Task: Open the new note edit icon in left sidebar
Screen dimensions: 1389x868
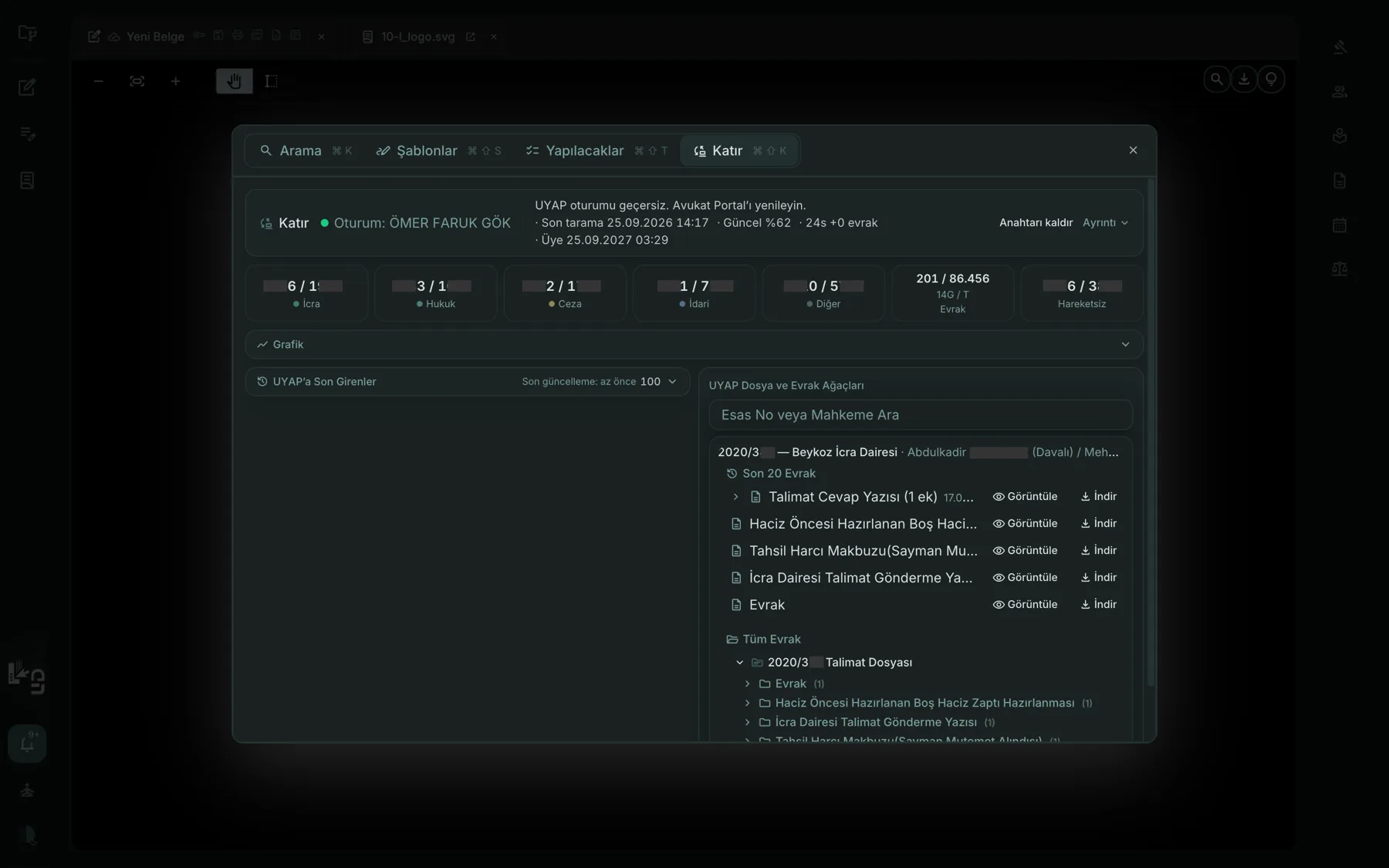Action: [x=27, y=87]
